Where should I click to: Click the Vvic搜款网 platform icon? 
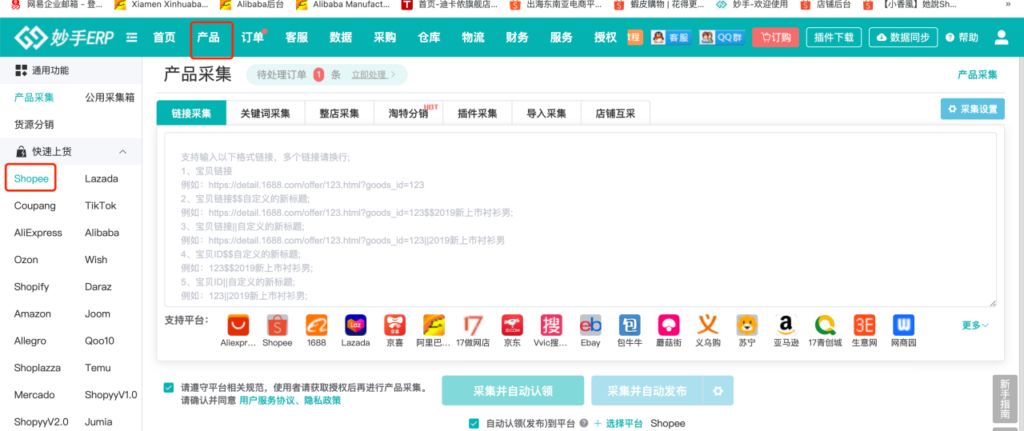pos(551,325)
